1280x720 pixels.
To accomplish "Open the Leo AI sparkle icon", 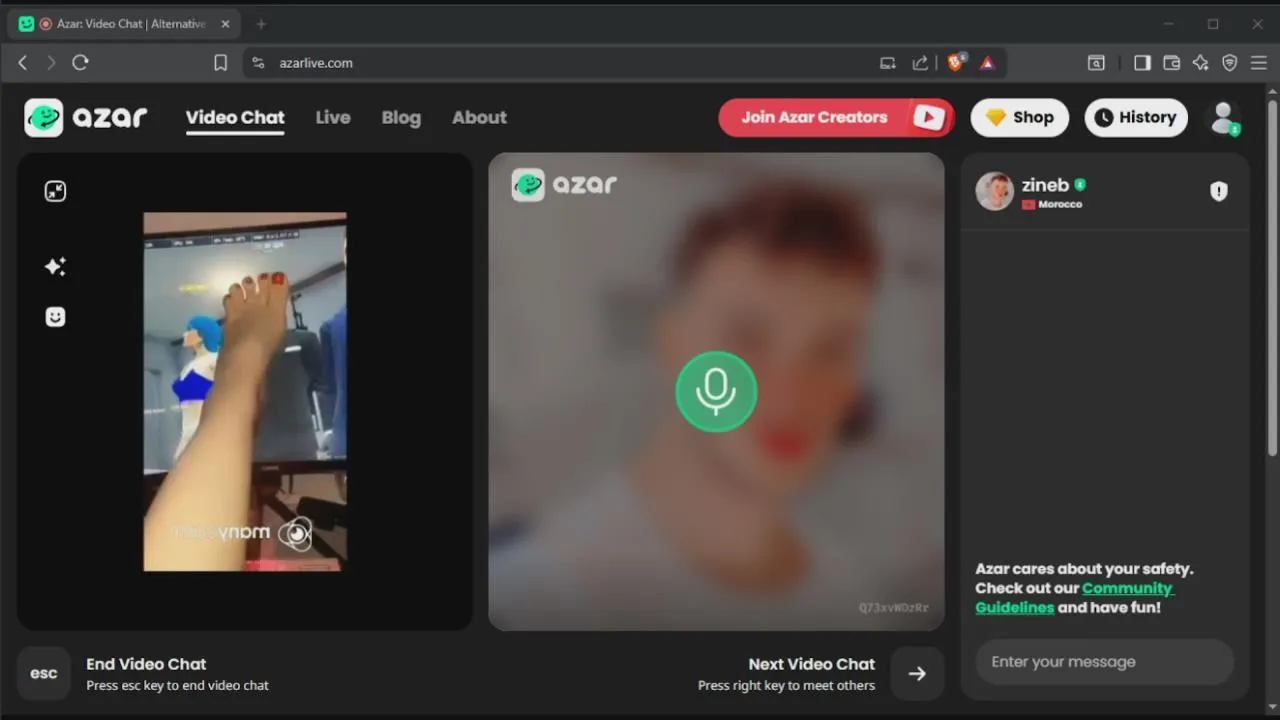I will (1201, 63).
